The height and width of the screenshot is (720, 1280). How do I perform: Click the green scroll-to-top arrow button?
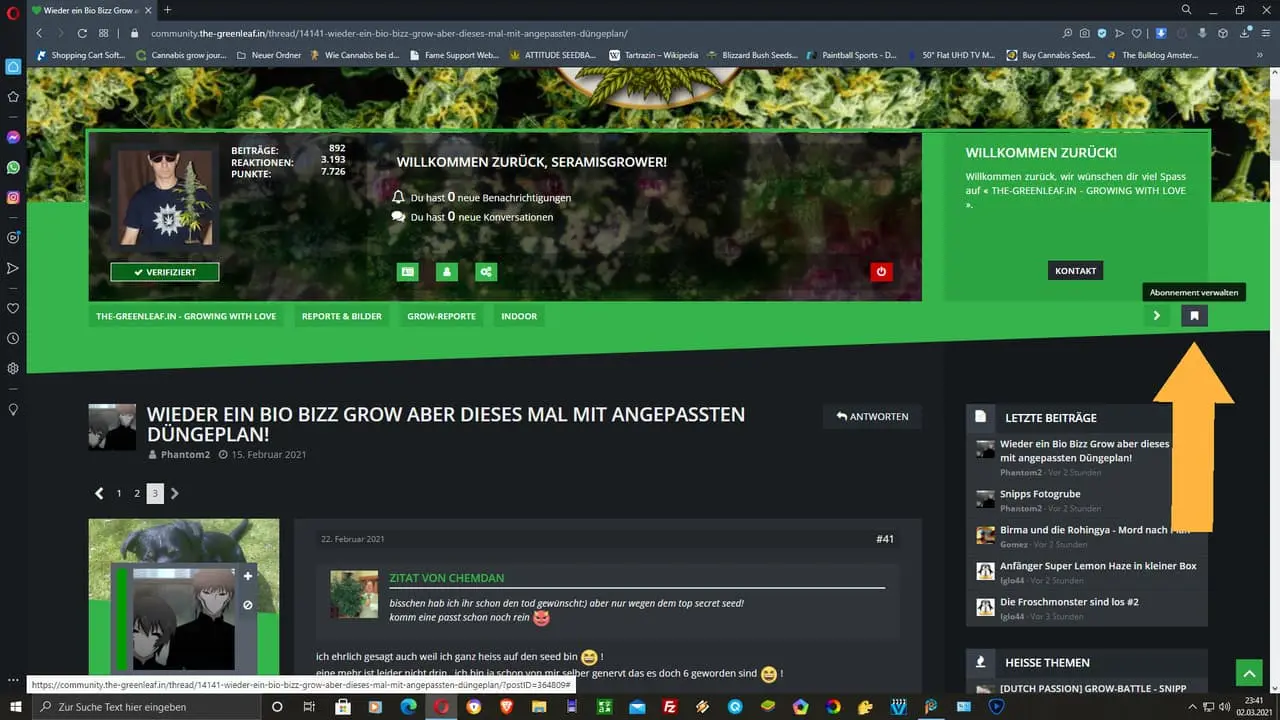[1249, 672]
